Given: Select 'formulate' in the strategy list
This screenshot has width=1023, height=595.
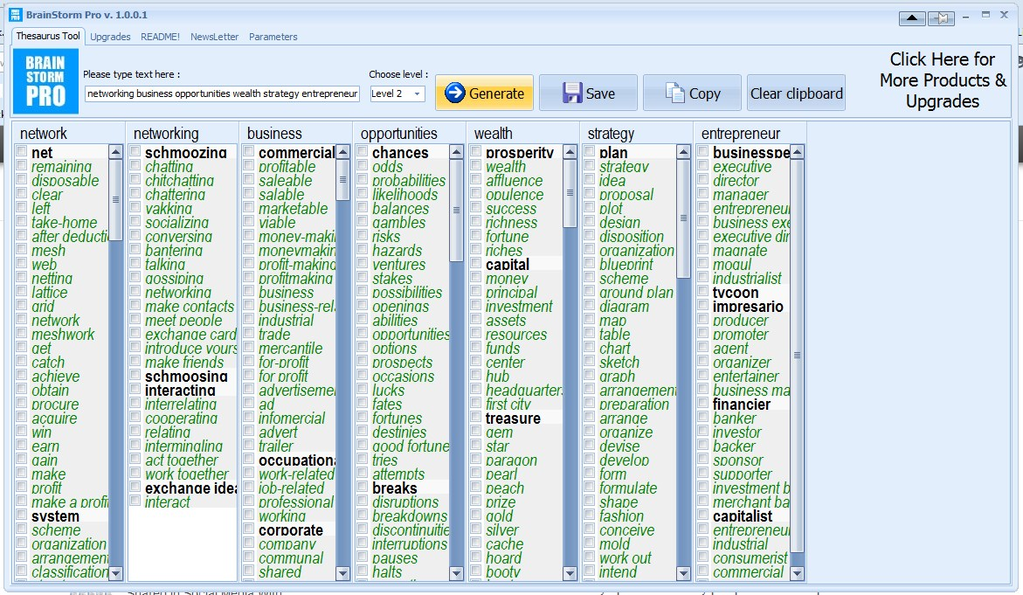Looking at the screenshot, I should [x=628, y=488].
